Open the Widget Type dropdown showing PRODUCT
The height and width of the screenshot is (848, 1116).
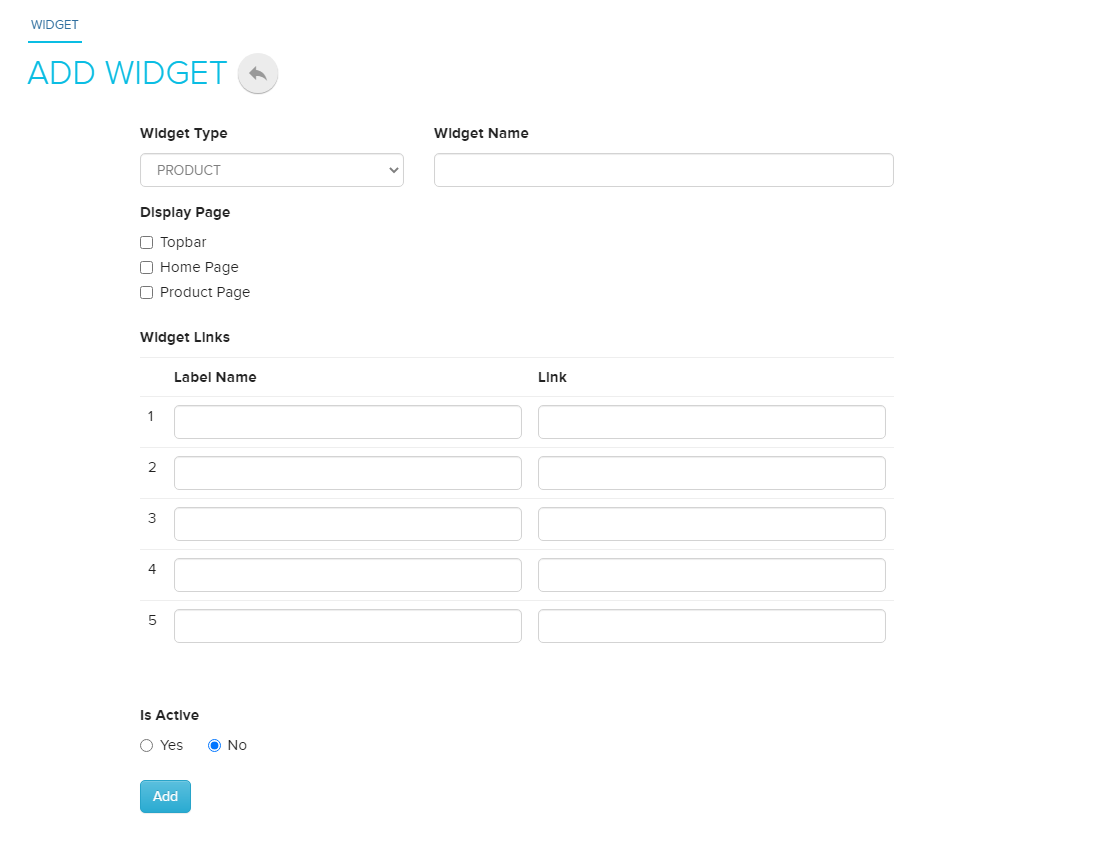(x=272, y=170)
